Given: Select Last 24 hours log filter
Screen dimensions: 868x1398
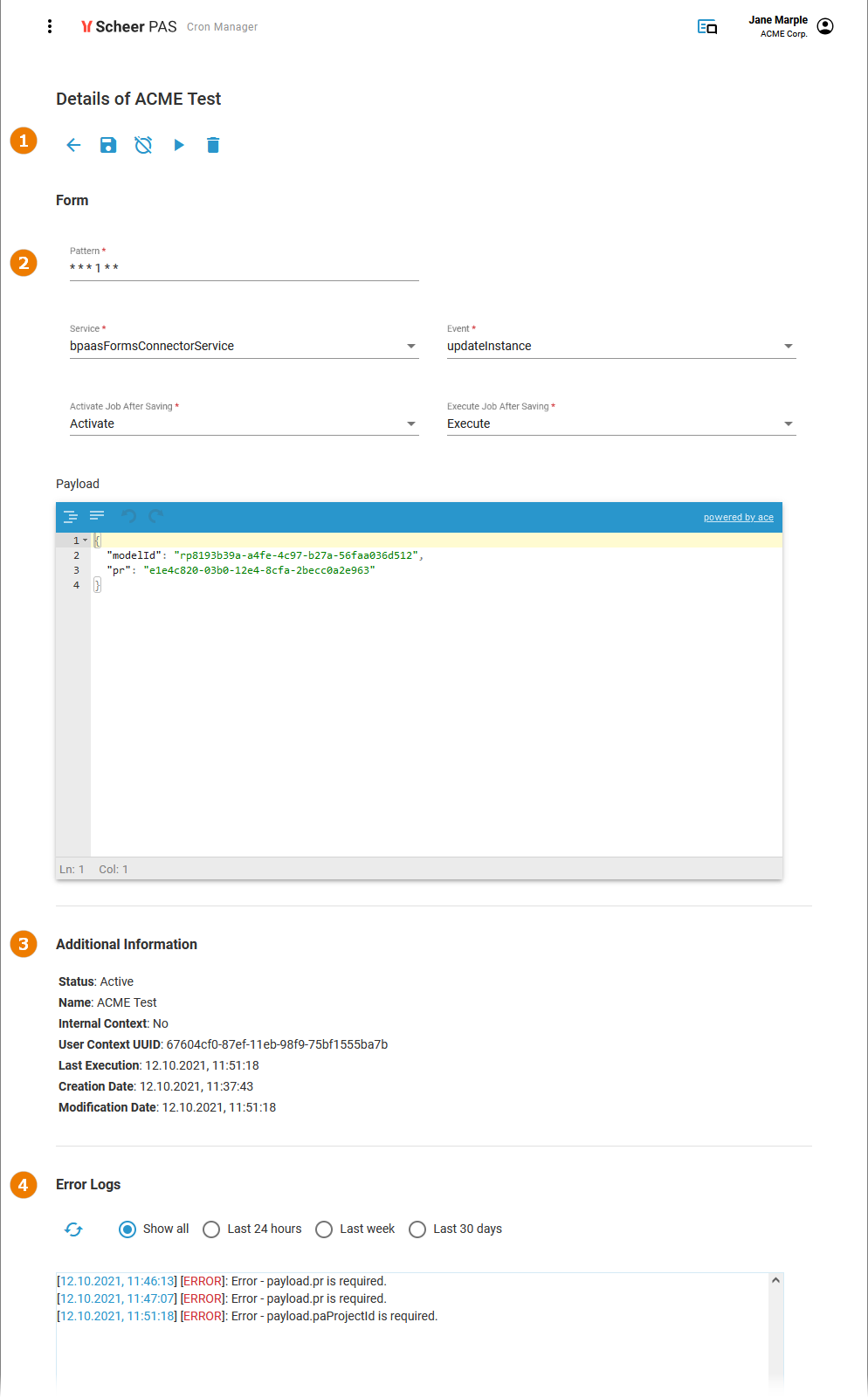Looking at the screenshot, I should click(211, 1229).
